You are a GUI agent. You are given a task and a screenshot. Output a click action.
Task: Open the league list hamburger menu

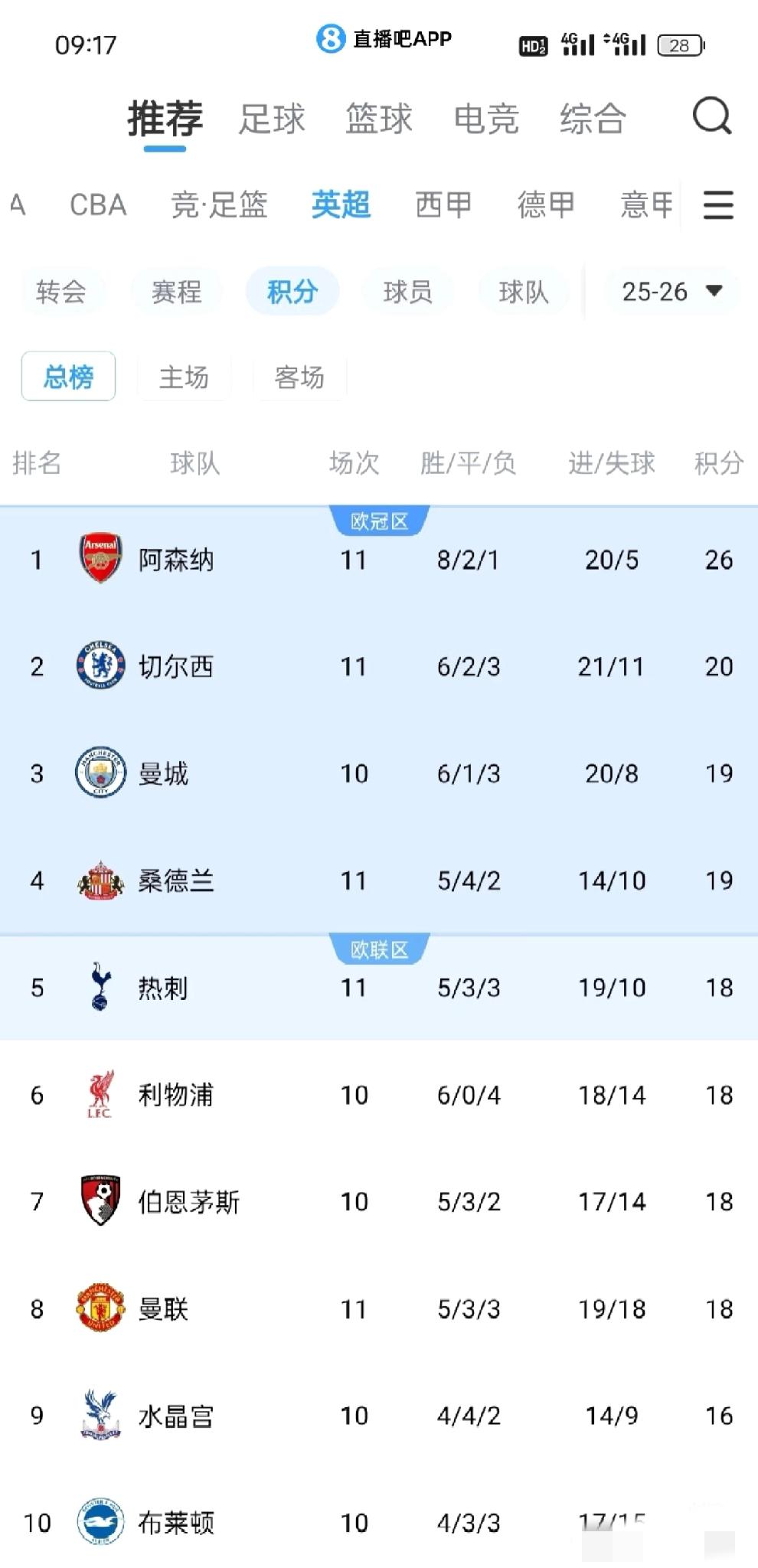pyautogui.click(x=718, y=205)
